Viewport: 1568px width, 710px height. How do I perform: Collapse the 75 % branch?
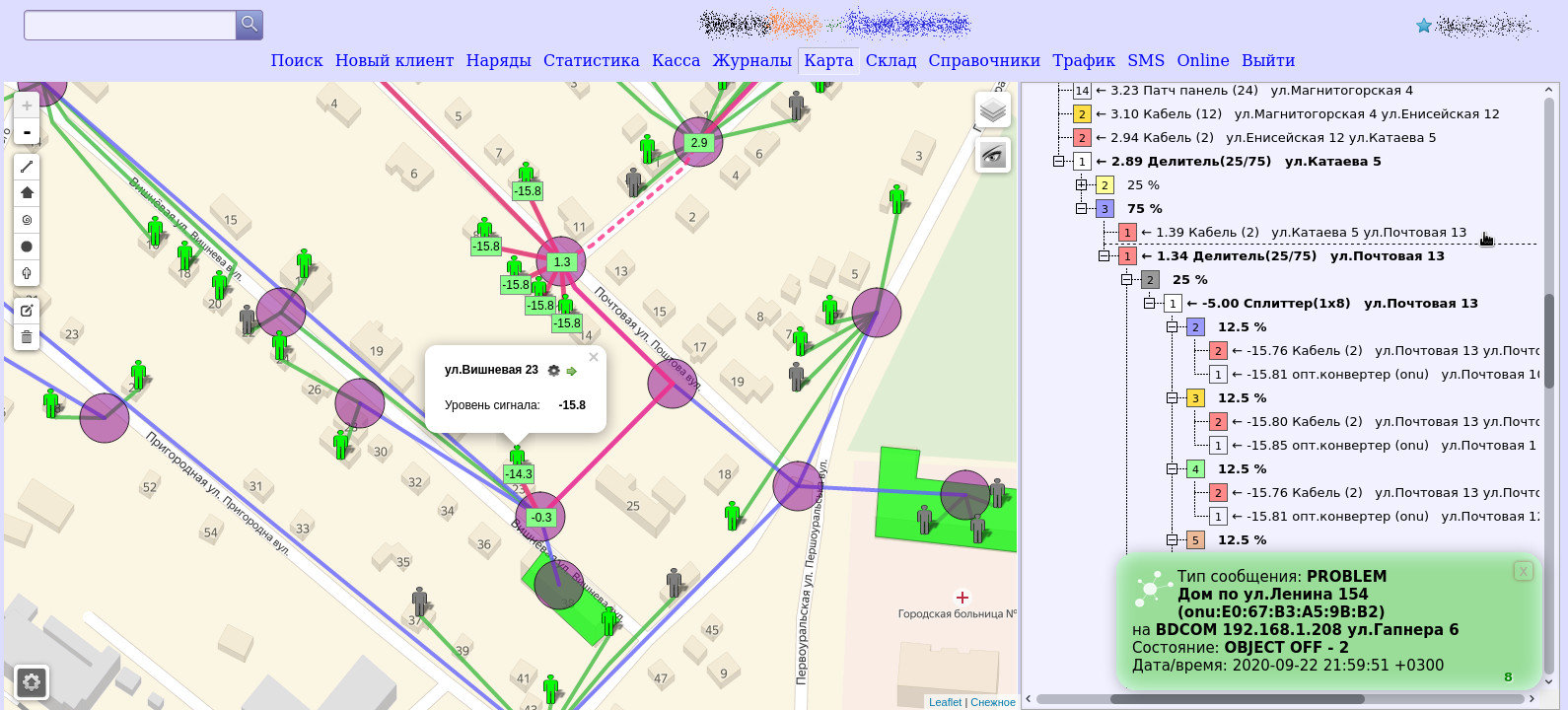pyautogui.click(x=1082, y=209)
